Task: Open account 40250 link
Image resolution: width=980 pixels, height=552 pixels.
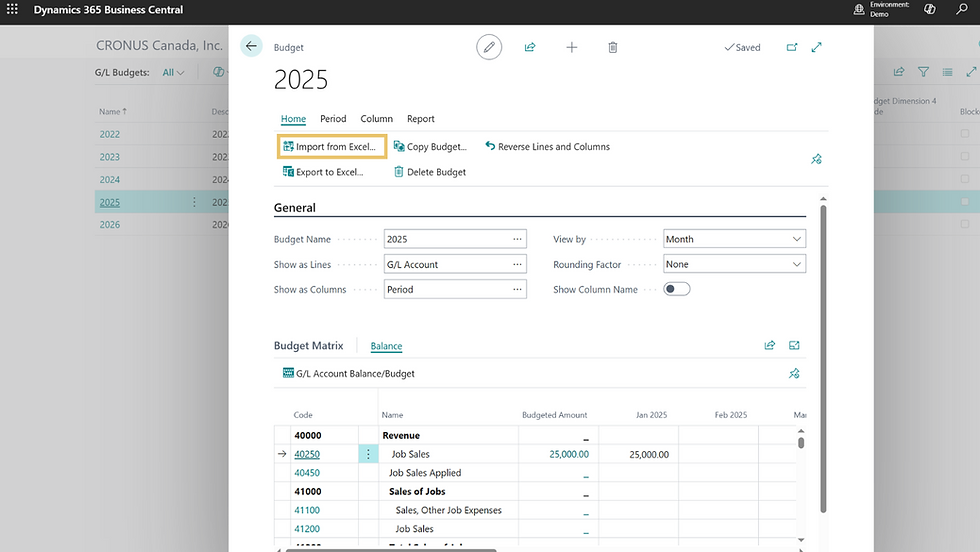Action: tap(307, 454)
